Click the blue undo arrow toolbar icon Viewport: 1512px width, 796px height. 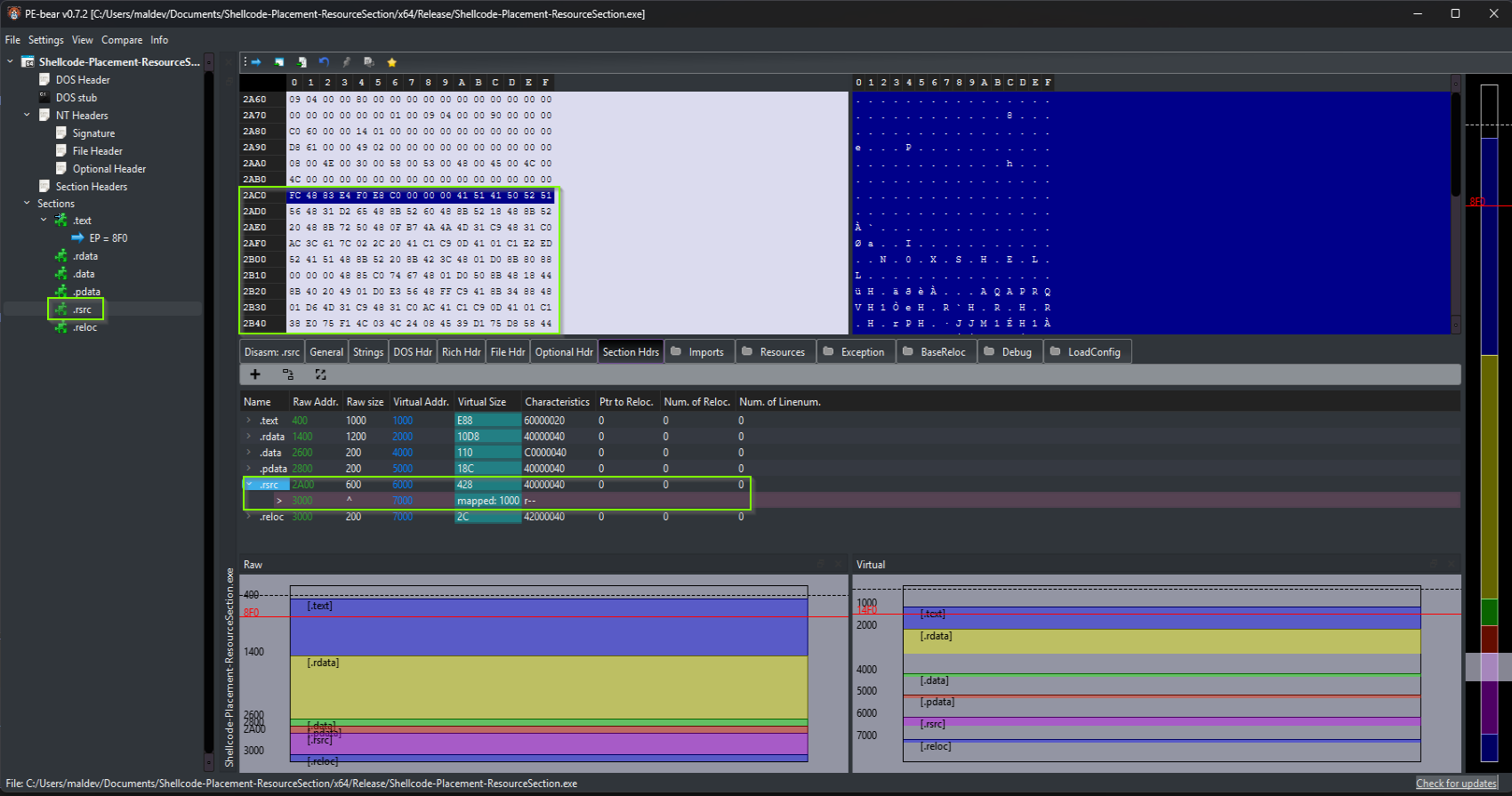(x=324, y=62)
